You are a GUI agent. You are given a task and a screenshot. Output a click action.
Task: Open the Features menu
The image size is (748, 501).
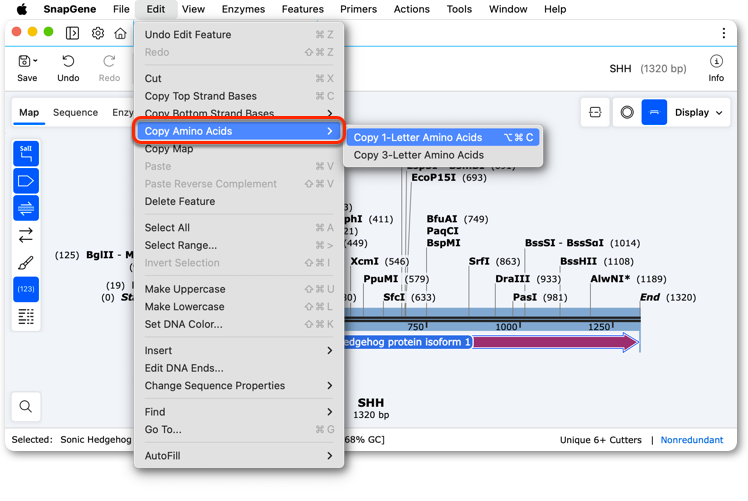[302, 9]
